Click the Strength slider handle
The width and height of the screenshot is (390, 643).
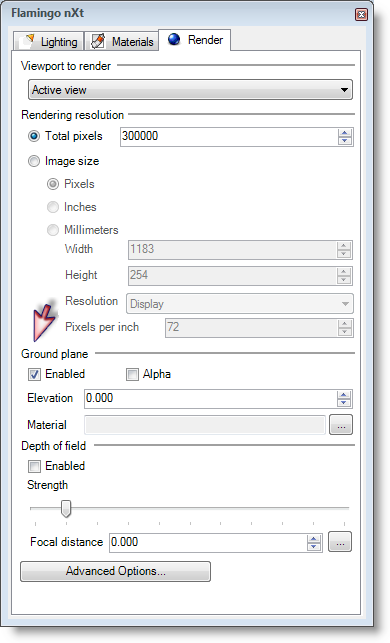point(66,508)
